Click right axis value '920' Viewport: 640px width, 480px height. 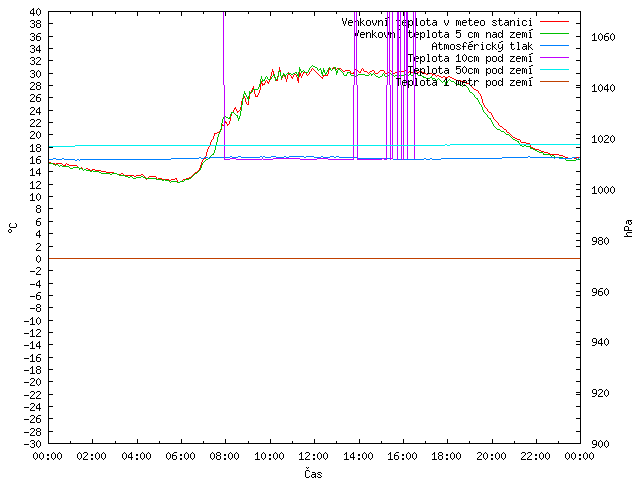point(600,393)
